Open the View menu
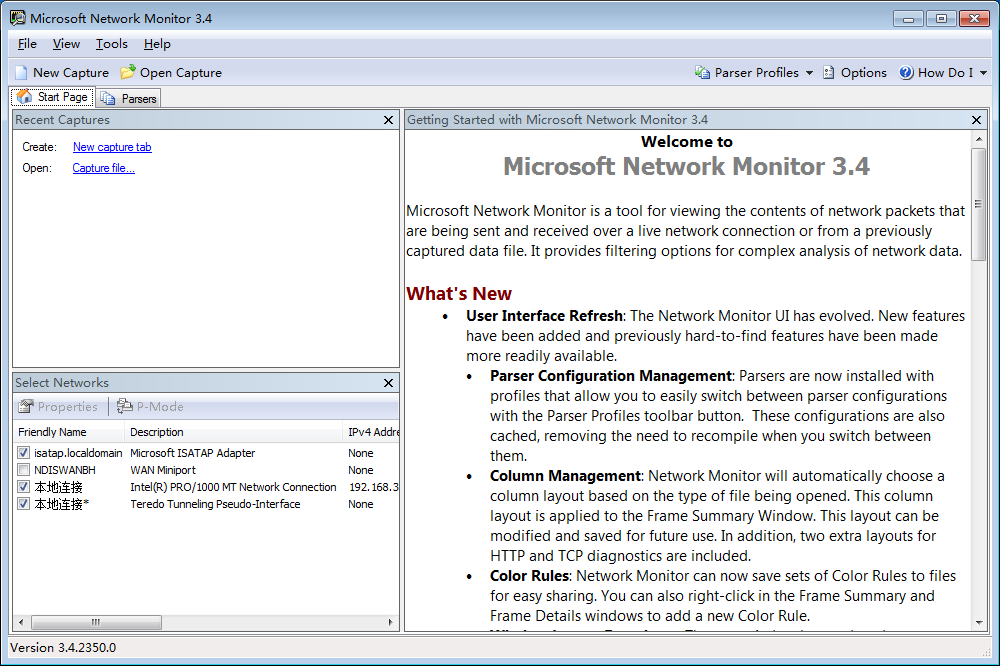The width and height of the screenshot is (1000, 666). (66, 44)
